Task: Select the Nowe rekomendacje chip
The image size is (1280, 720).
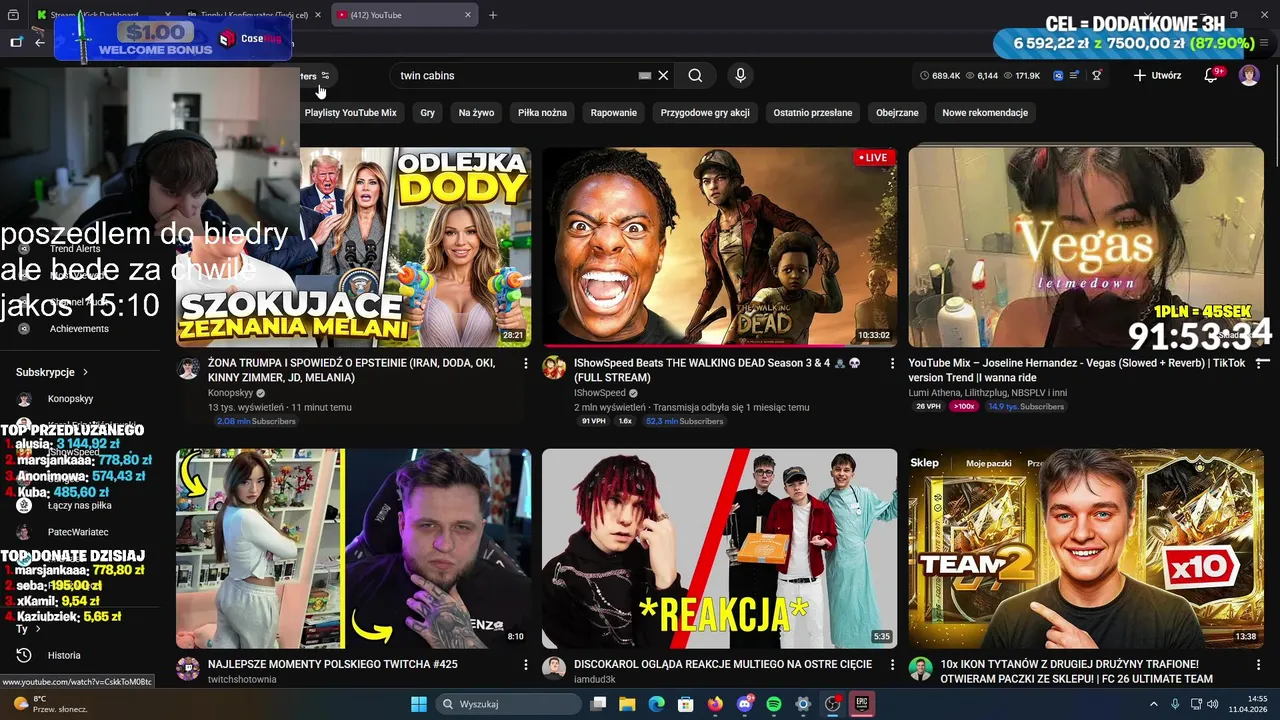Action: click(x=985, y=113)
